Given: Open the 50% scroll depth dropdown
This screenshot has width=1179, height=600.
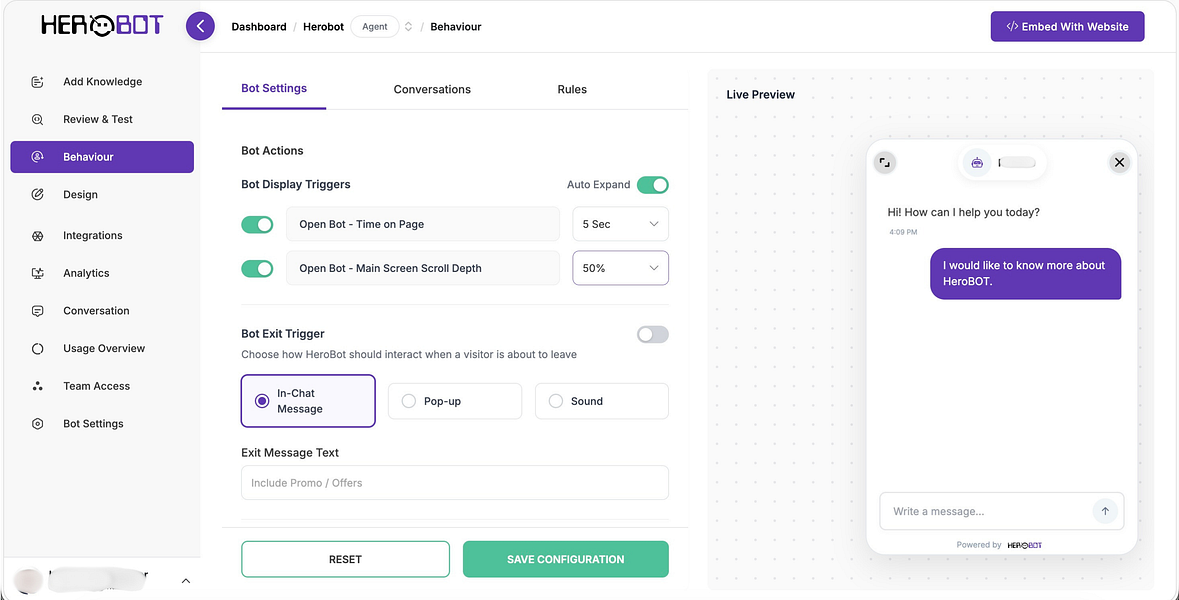Looking at the screenshot, I should [x=620, y=268].
